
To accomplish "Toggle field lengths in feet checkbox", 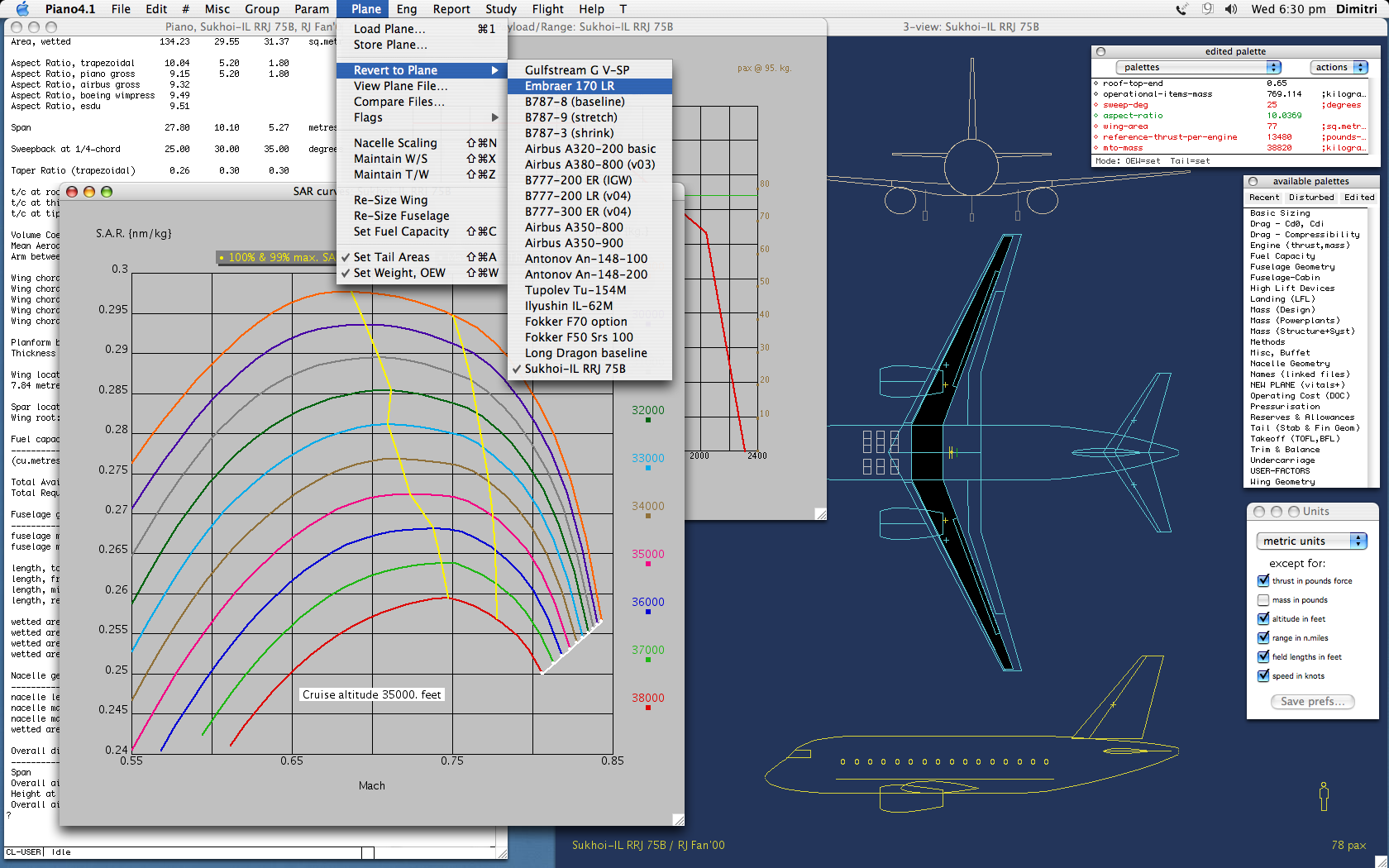I will click(1263, 657).
